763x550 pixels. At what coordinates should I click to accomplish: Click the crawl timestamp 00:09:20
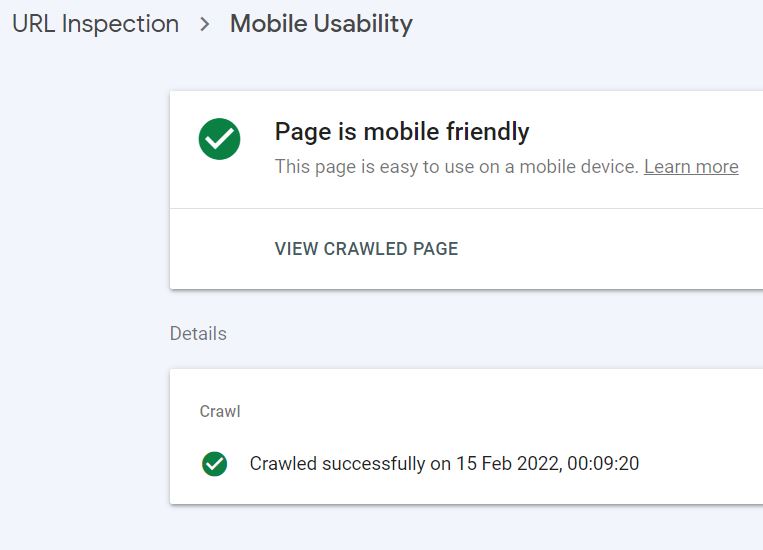(x=603, y=464)
